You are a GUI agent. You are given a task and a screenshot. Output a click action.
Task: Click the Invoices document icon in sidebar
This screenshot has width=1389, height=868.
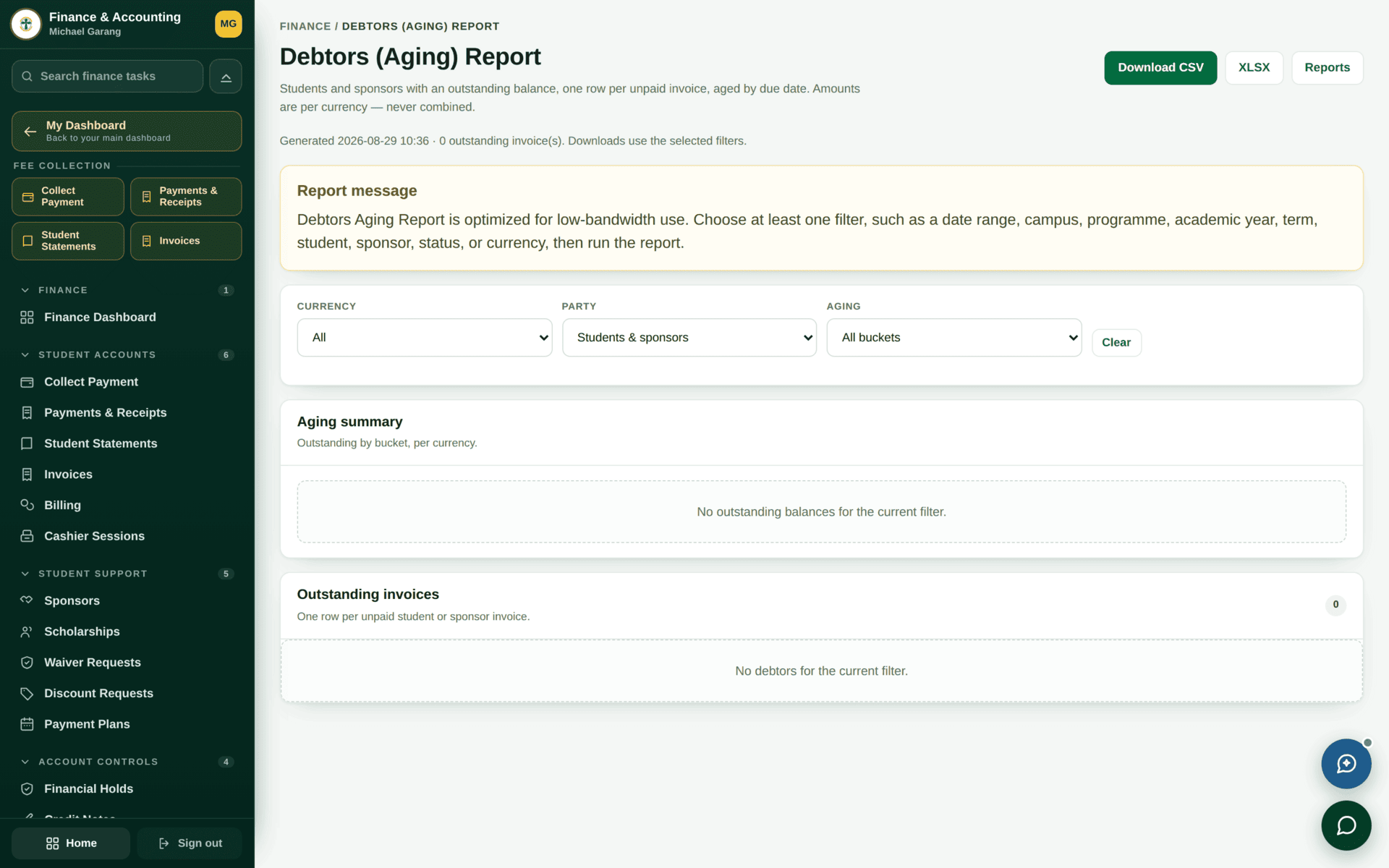click(x=27, y=475)
